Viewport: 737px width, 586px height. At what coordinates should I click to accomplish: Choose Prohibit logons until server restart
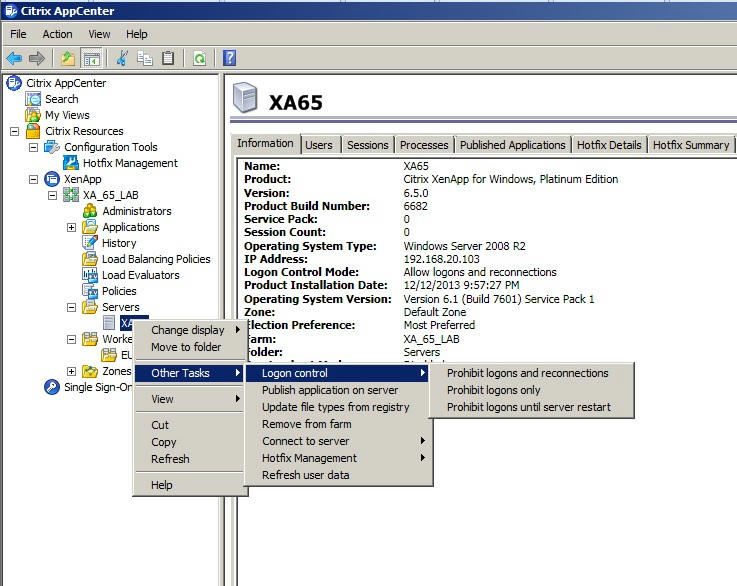532,407
